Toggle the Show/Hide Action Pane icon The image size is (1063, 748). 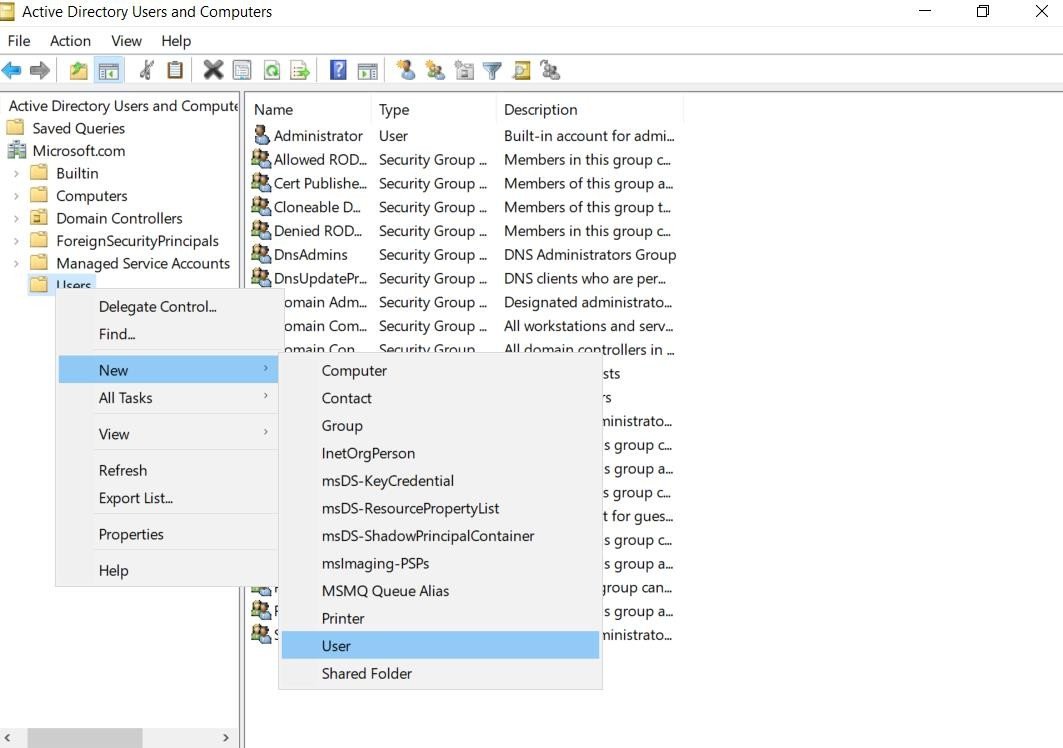(x=367, y=70)
